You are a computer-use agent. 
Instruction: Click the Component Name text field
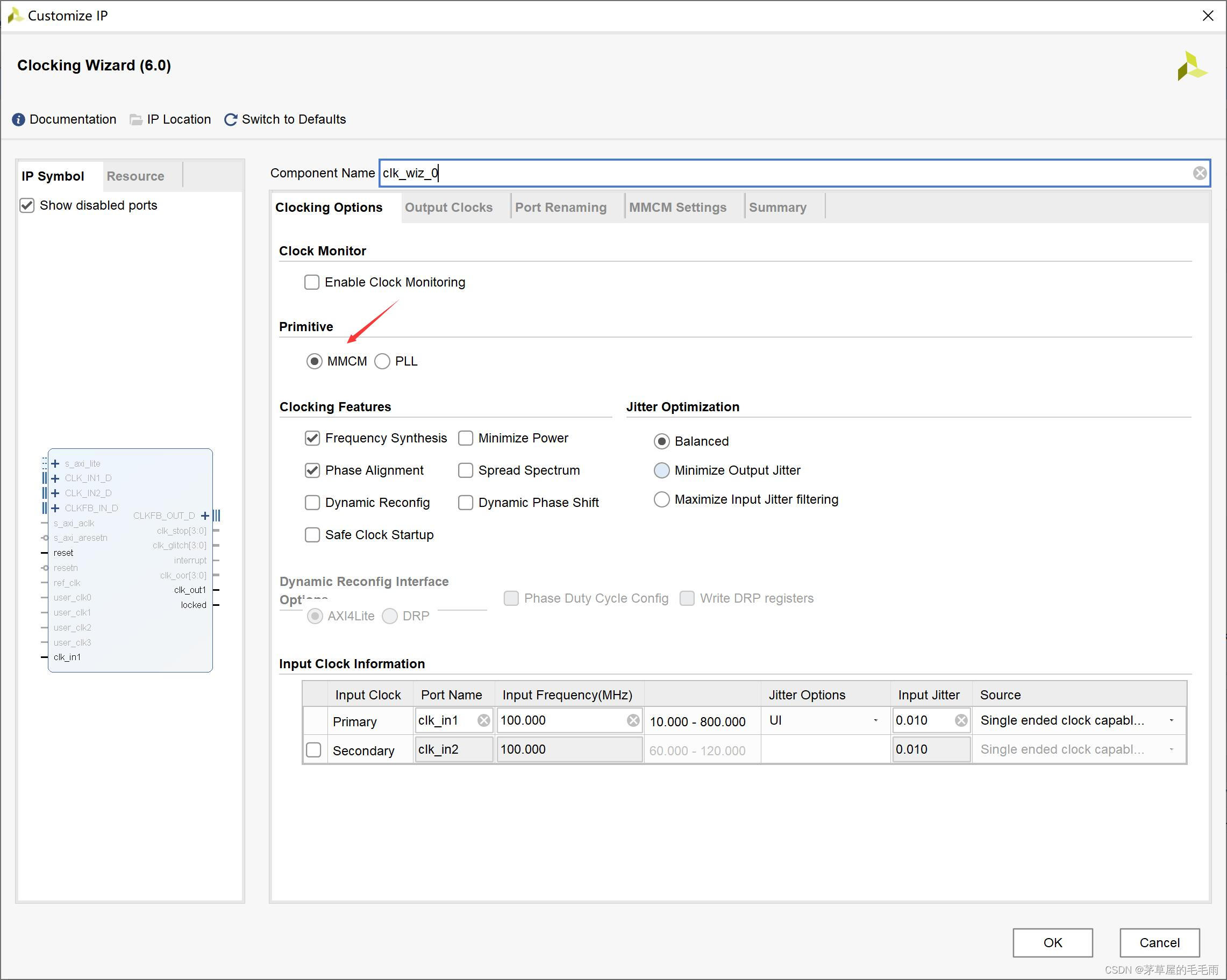coord(786,173)
